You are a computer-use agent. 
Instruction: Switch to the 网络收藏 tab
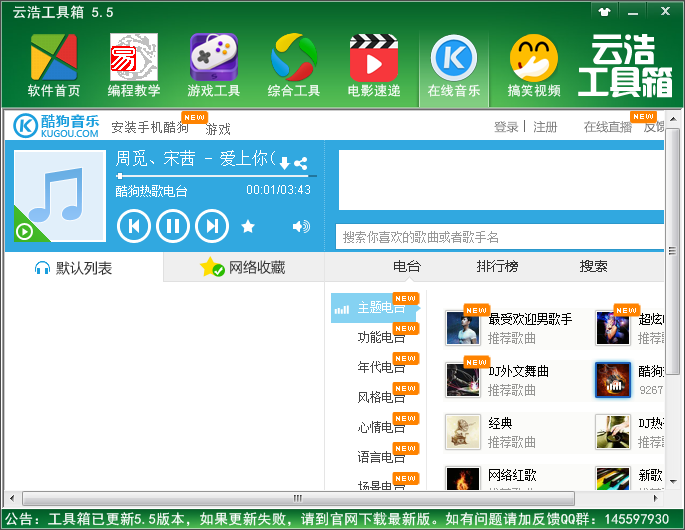coord(243,267)
